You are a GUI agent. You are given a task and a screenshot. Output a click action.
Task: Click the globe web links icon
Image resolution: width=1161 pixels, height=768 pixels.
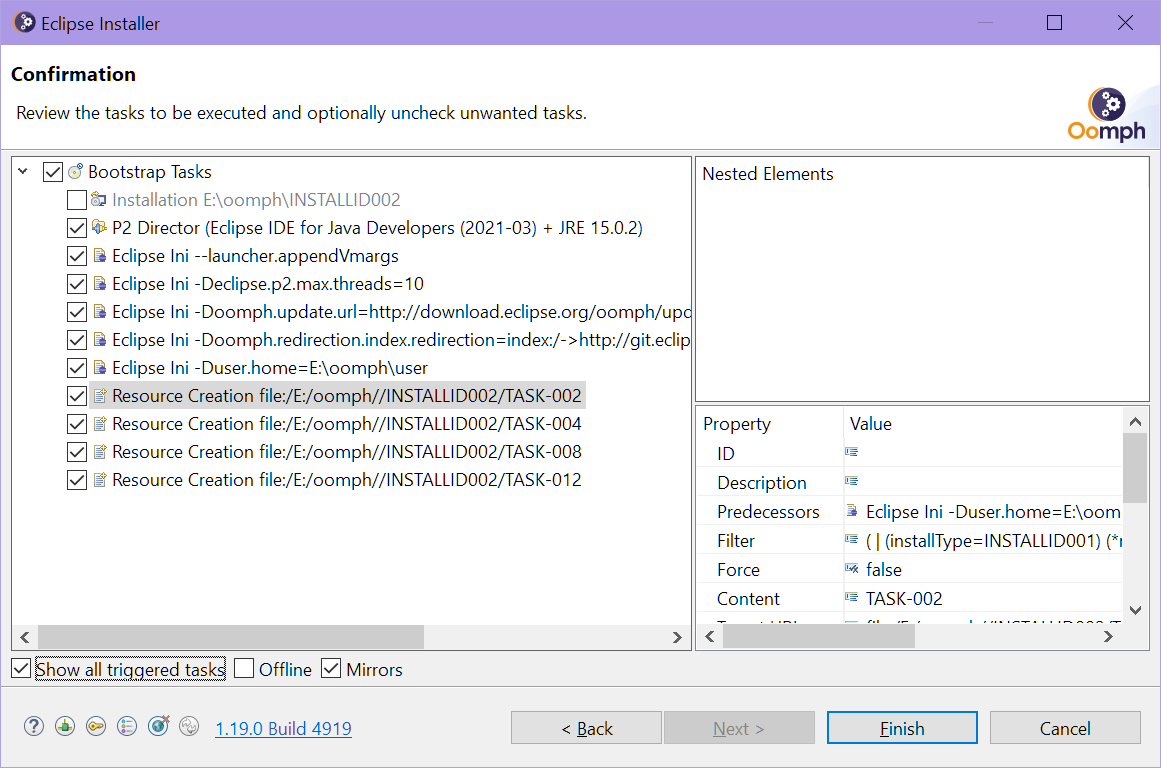point(158,727)
